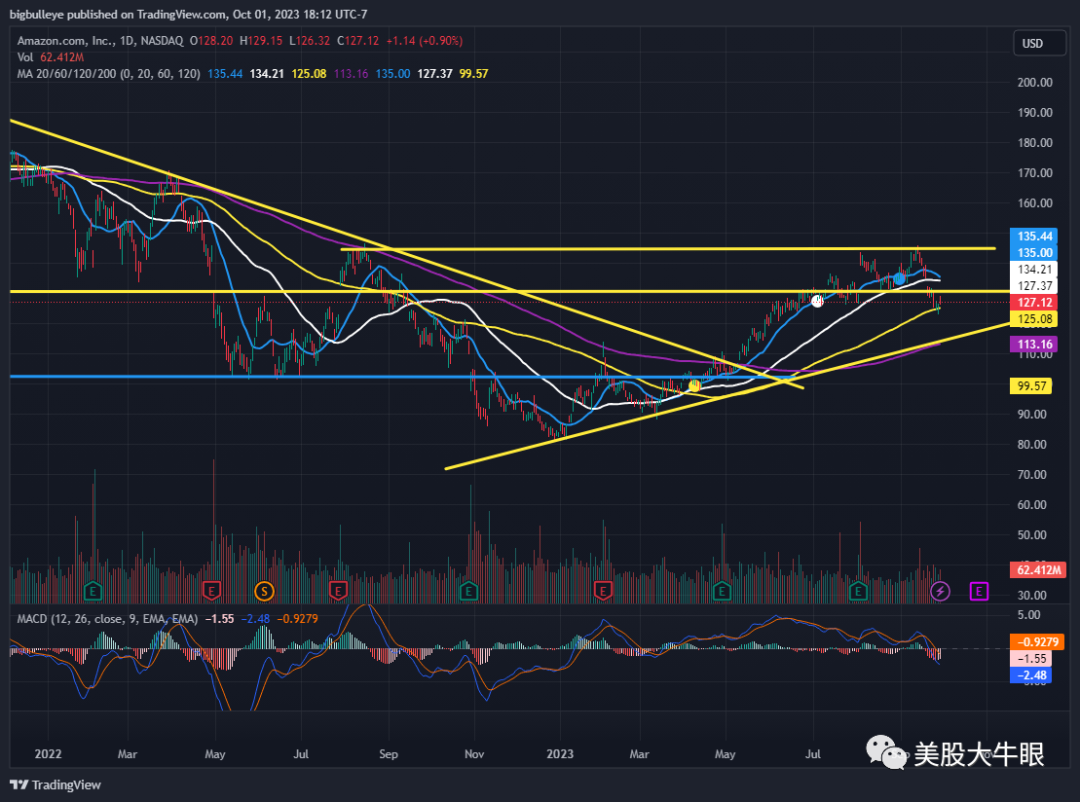The width and height of the screenshot is (1080, 802).
Task: Click the blue -2.48 MACD axis label
Action: (x=1030, y=675)
